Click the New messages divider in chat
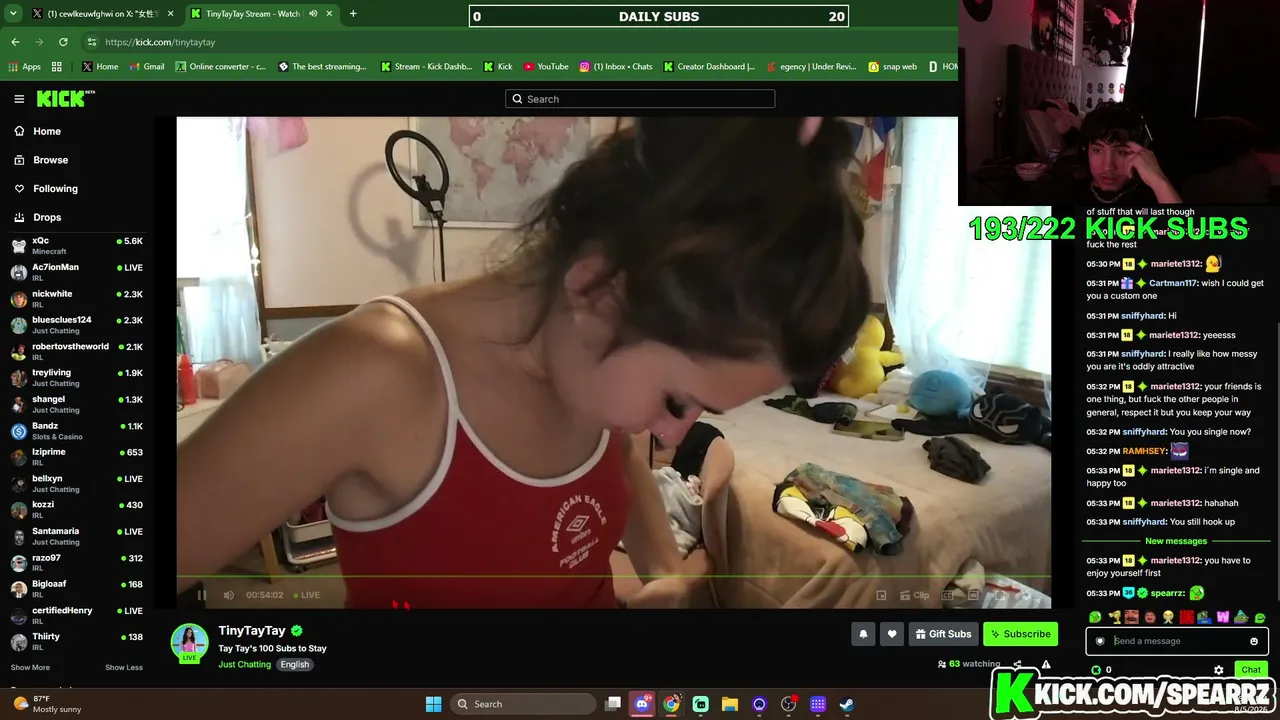 click(1176, 541)
